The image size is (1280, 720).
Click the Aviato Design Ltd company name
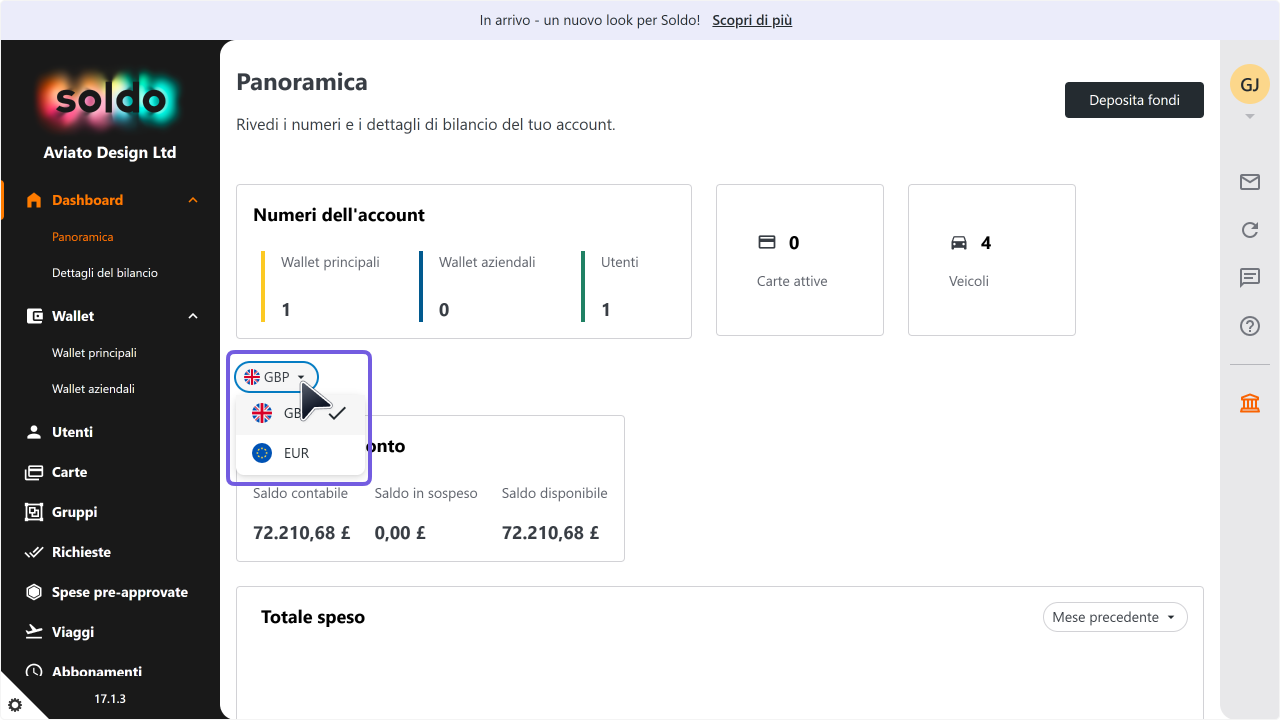pyautogui.click(x=110, y=153)
